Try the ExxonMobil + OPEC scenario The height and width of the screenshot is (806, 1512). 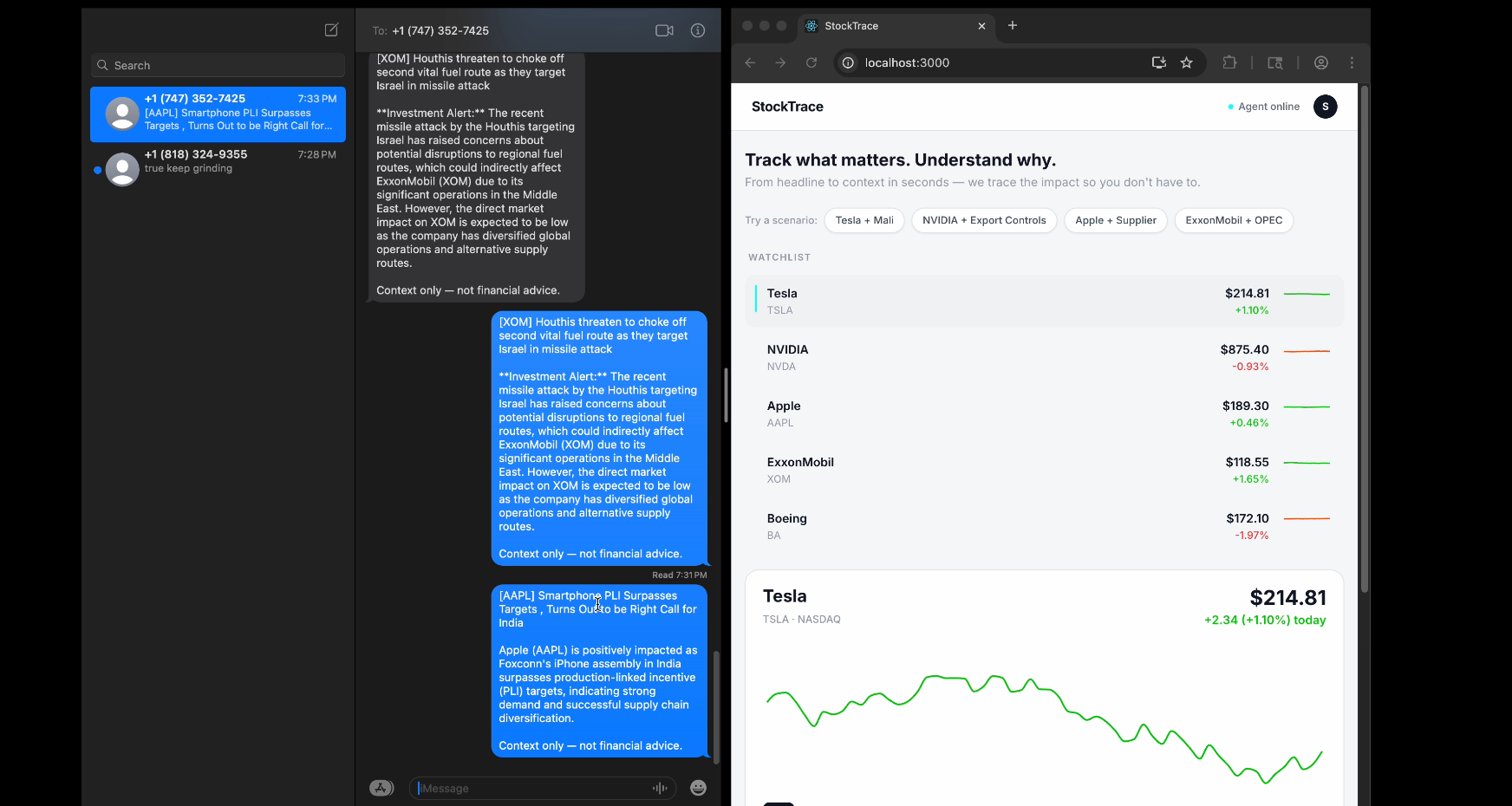pyautogui.click(x=1234, y=220)
